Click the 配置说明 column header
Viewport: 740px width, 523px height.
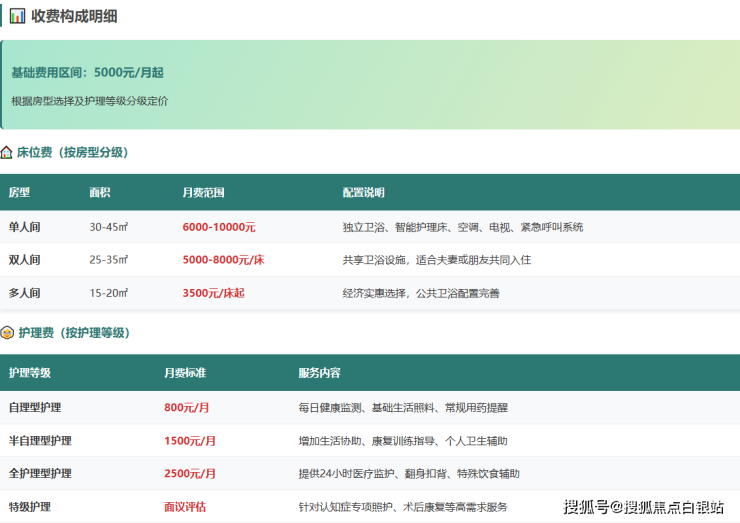(363, 192)
